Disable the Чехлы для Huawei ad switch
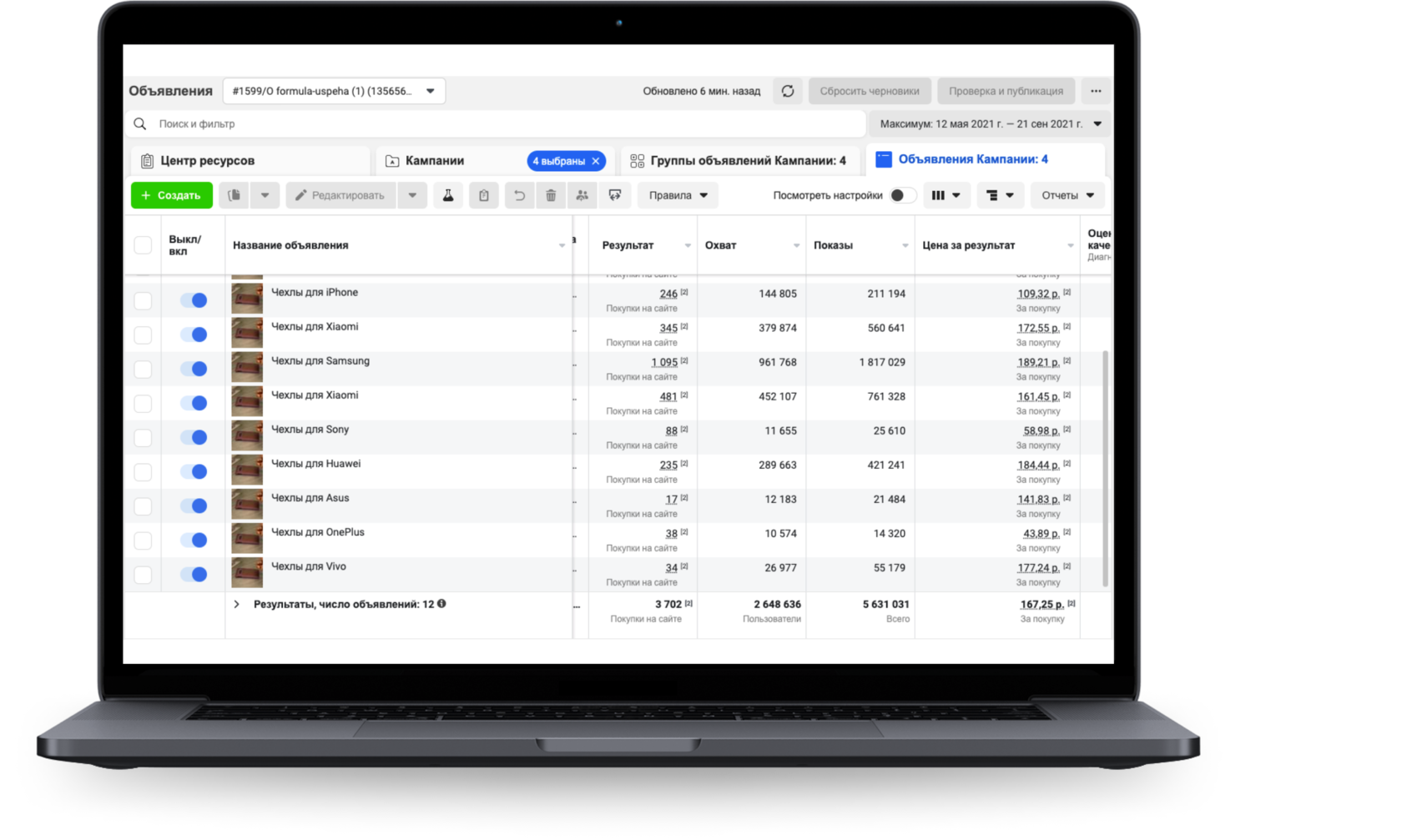The image size is (1402, 840). click(194, 471)
